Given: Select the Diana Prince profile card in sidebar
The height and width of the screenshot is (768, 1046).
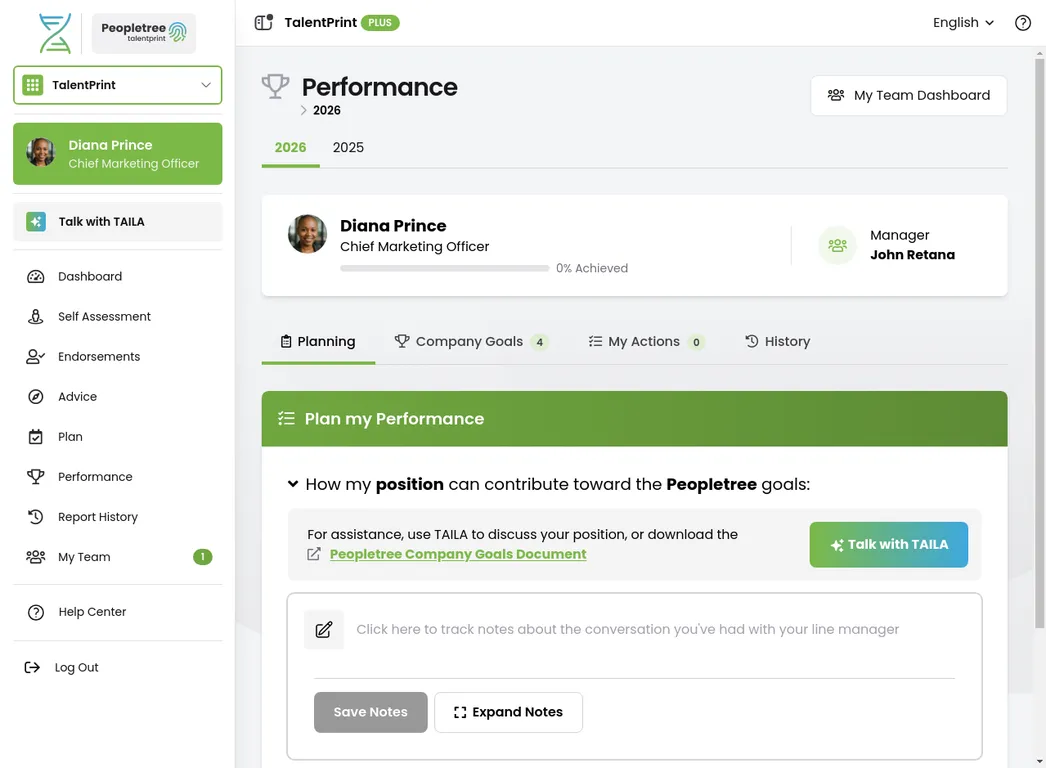Looking at the screenshot, I should click(117, 153).
